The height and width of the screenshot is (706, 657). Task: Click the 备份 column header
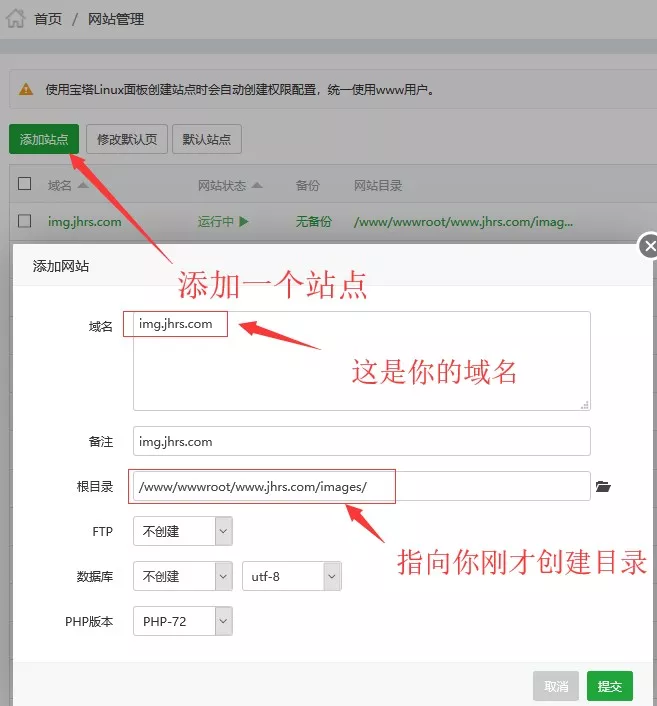[x=308, y=185]
